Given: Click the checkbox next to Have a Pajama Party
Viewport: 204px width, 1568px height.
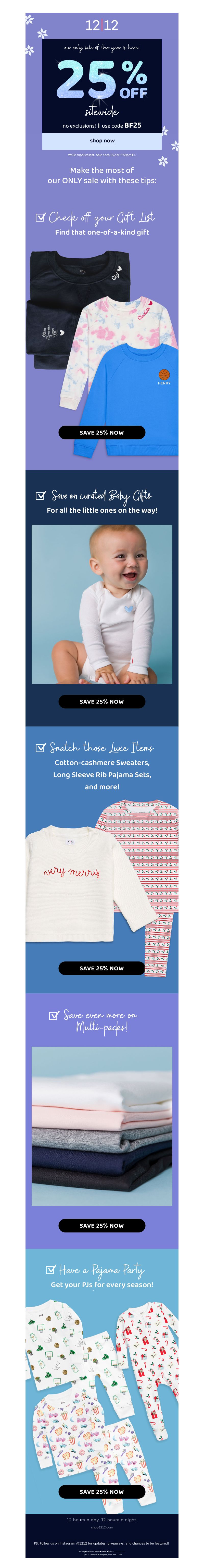Looking at the screenshot, I should [x=51, y=1269].
